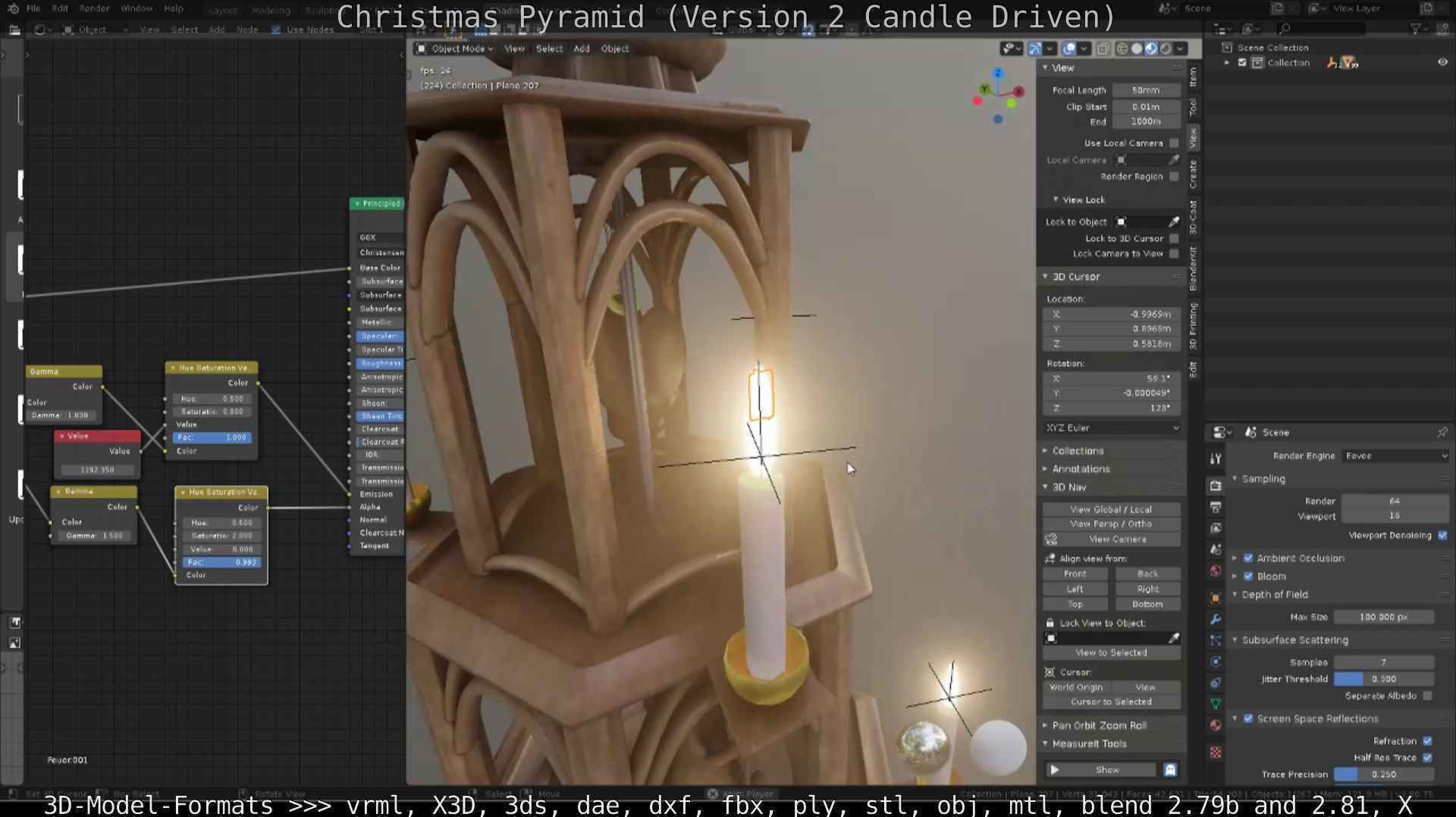This screenshot has width=1456, height=817.
Task: Uncheck Ambient Occlusion
Action: pos(1248,559)
